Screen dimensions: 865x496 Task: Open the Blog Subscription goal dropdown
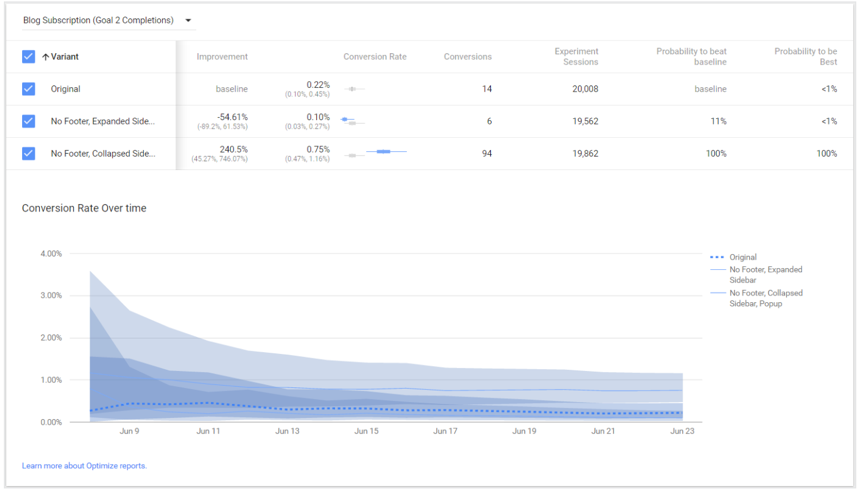tap(98, 20)
